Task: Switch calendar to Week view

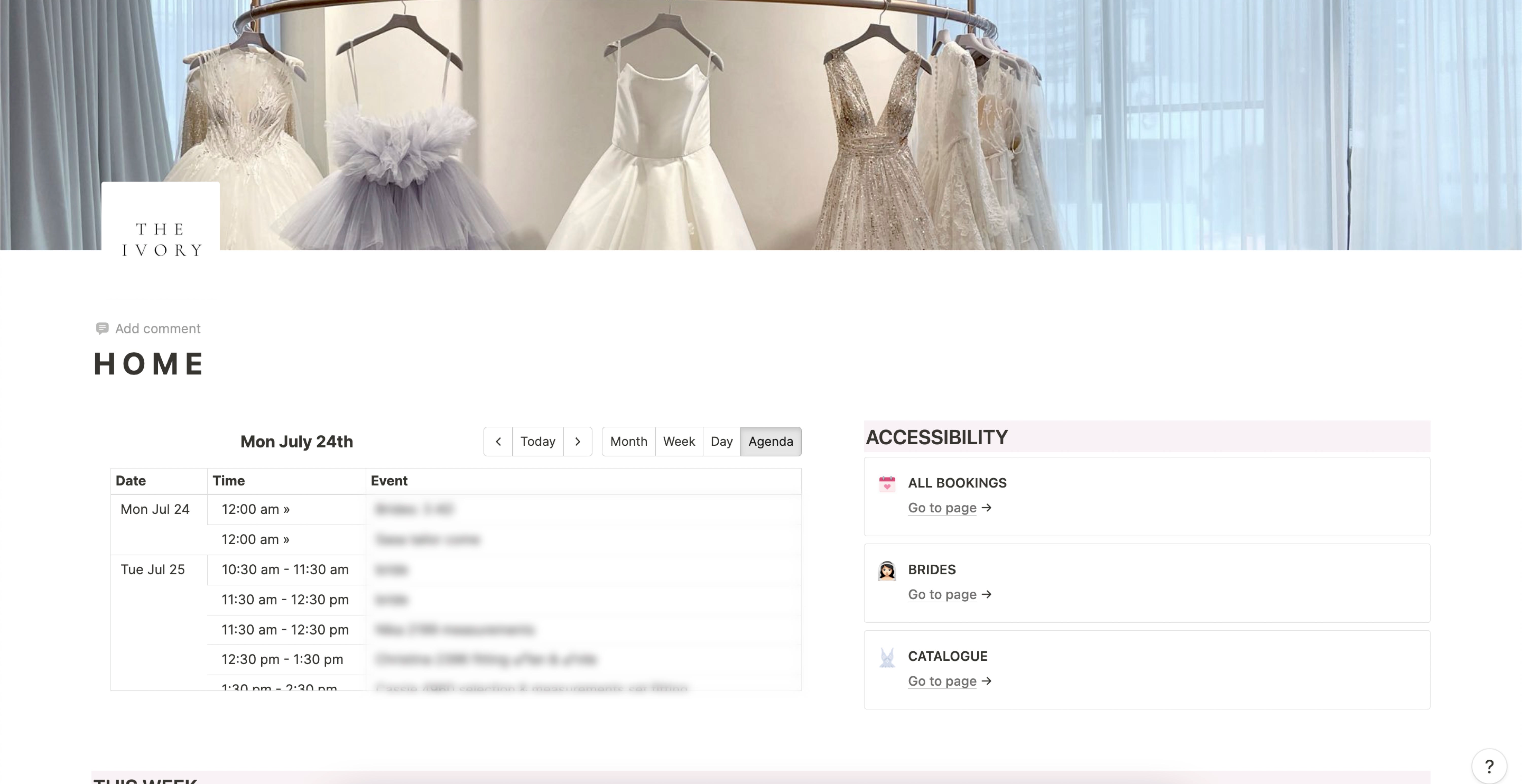Action: [x=679, y=441]
